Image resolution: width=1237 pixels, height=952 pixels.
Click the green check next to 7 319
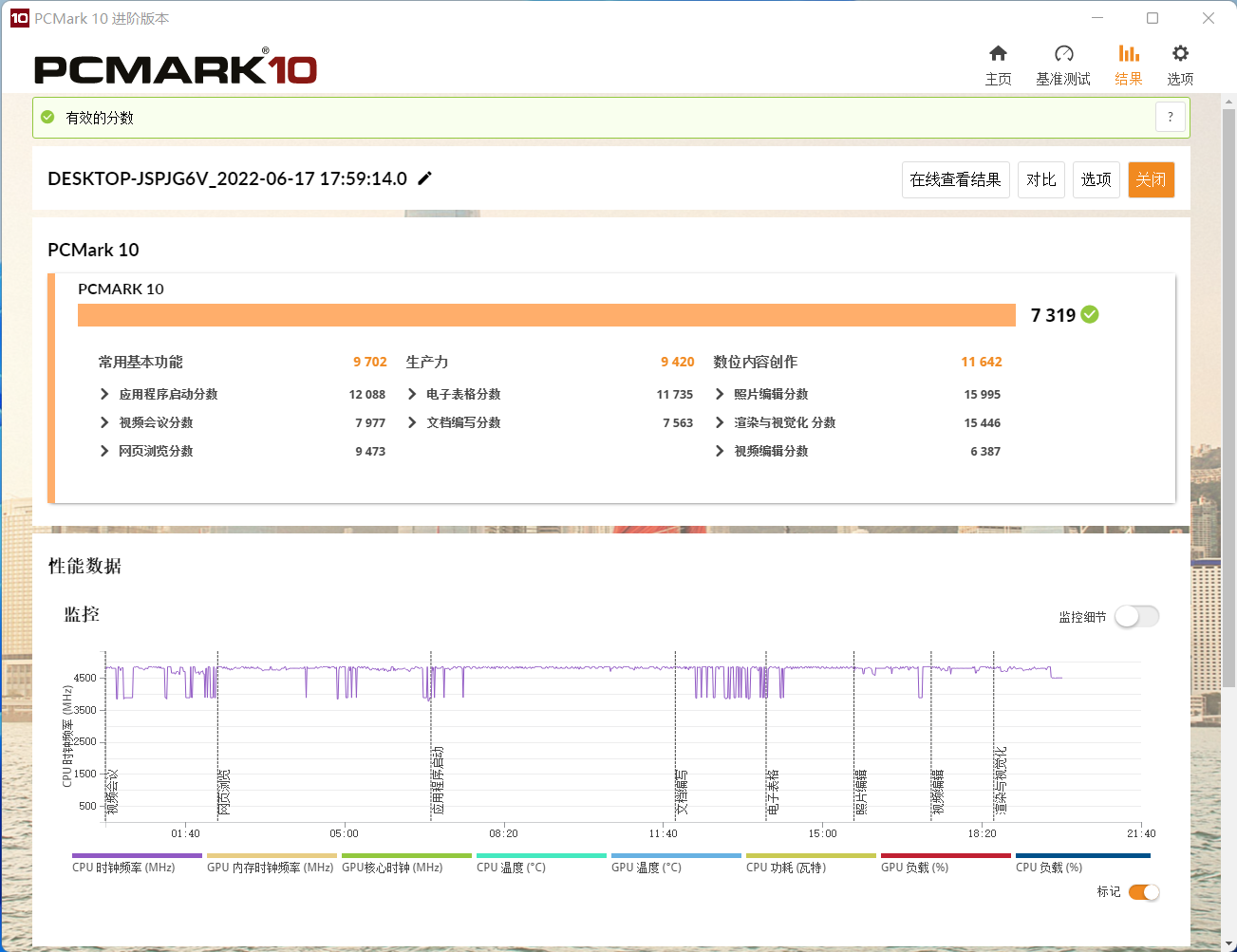coord(1090,314)
